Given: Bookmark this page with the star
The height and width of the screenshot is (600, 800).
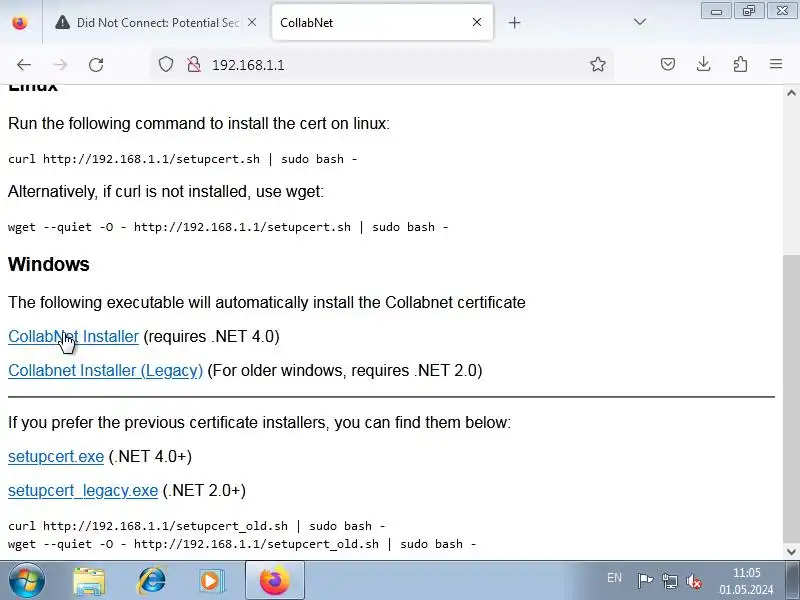Looking at the screenshot, I should pyautogui.click(x=597, y=64).
